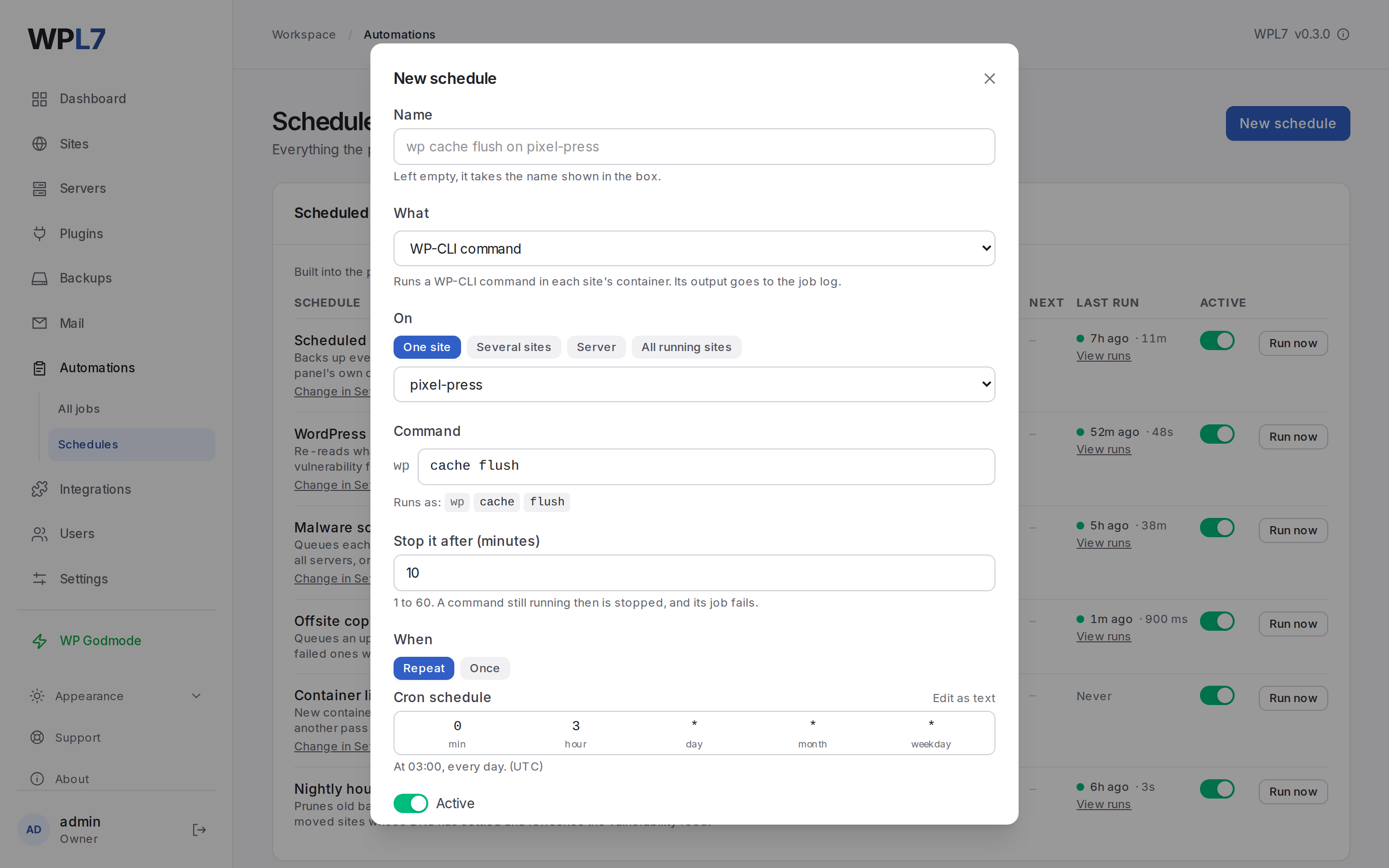Click the Stop it after minutes field

tap(694, 573)
